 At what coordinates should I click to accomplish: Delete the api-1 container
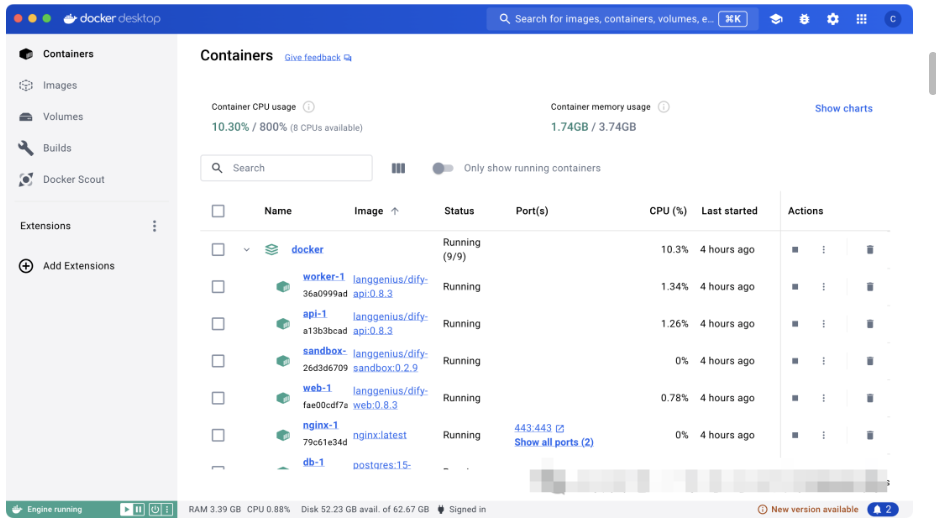click(x=870, y=323)
